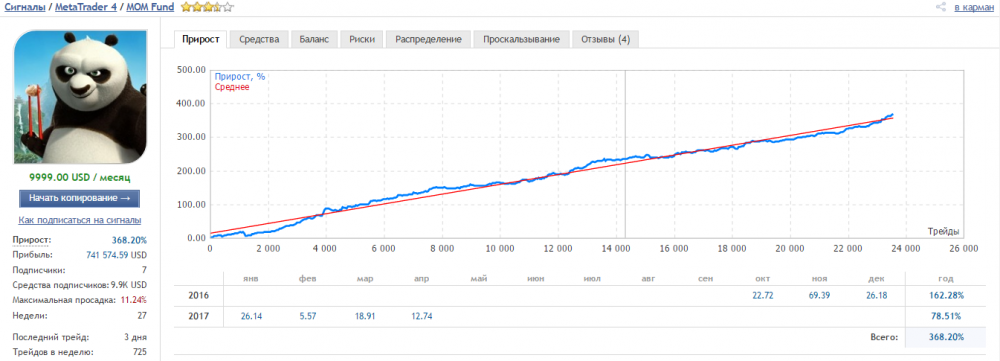This screenshot has width=1000, height=361.
Task: Click the '500.00' y-axis label
Action: click(191, 70)
